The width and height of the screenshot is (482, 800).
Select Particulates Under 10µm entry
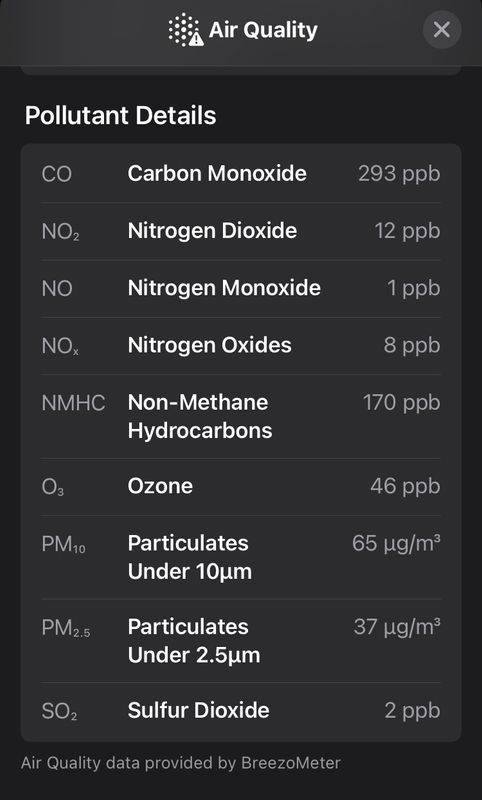[x=241, y=557]
